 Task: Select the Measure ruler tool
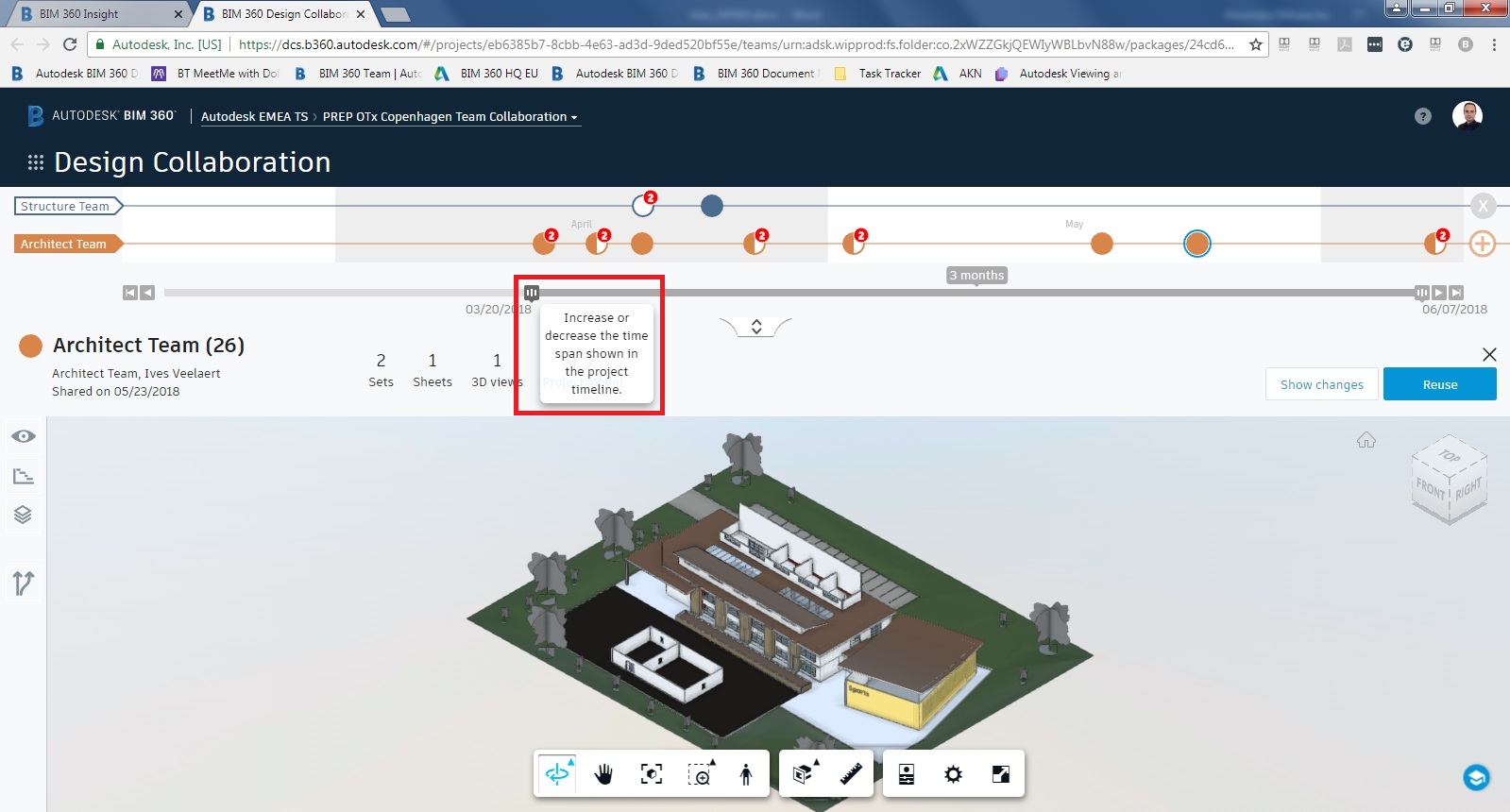tap(851, 774)
